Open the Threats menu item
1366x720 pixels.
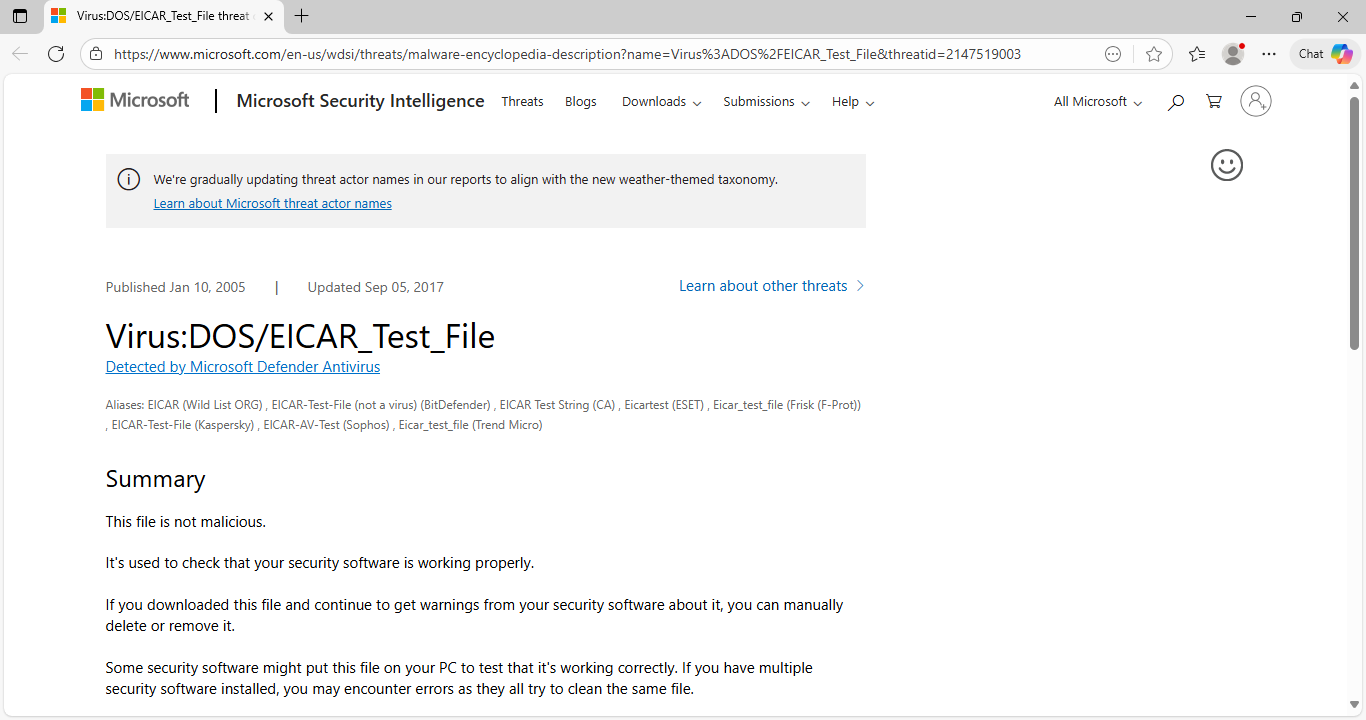[522, 102]
